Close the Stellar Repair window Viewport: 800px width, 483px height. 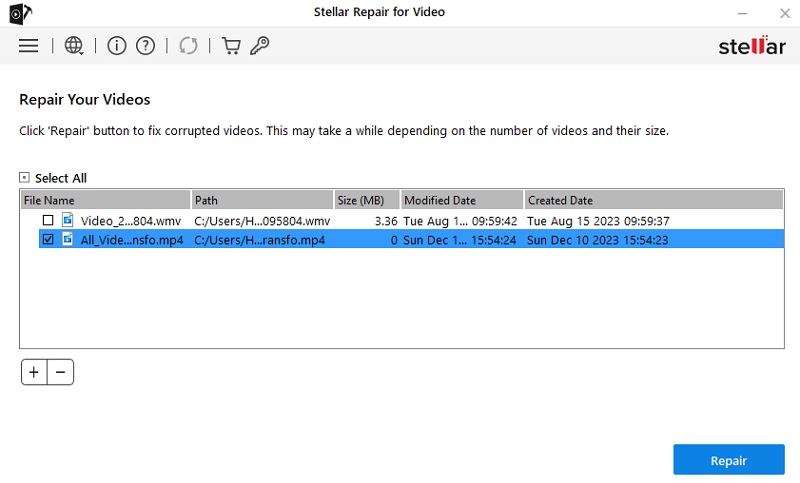click(785, 14)
